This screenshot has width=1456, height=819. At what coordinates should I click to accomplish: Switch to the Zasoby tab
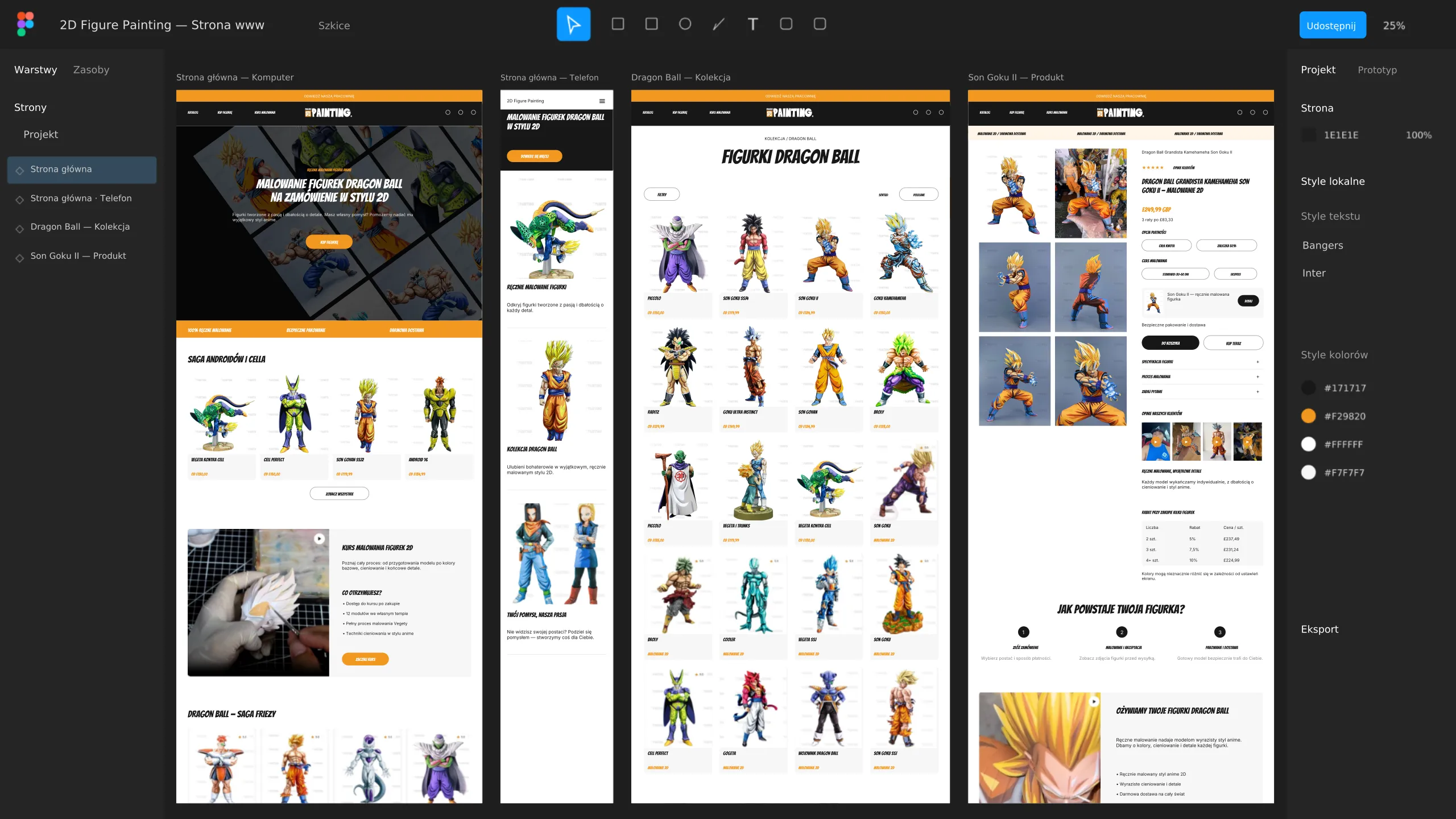[x=91, y=69]
